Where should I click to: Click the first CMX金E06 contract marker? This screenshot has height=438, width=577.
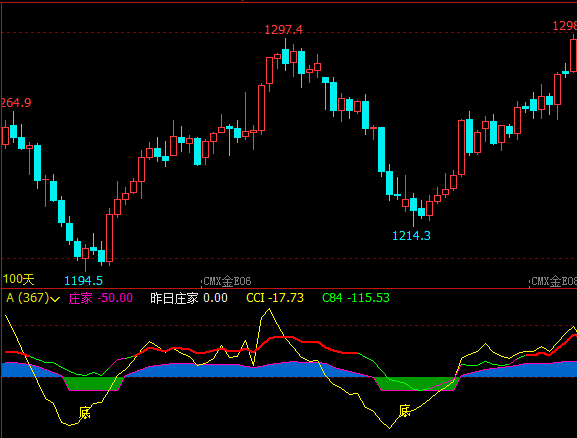[227, 282]
